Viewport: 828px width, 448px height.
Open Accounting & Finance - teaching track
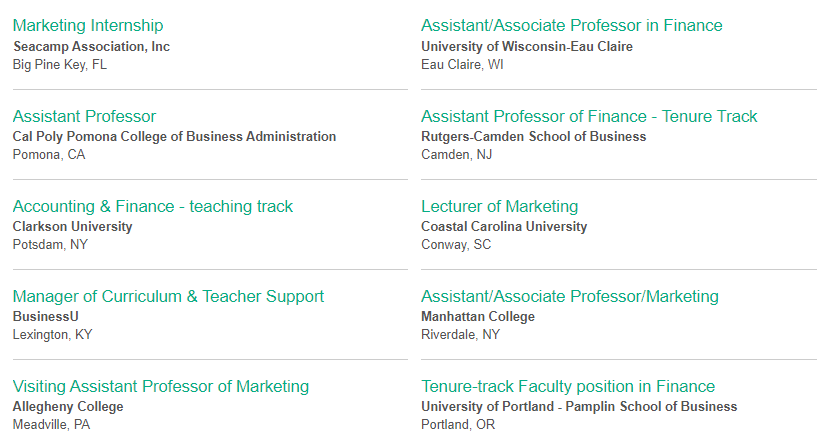coord(153,206)
